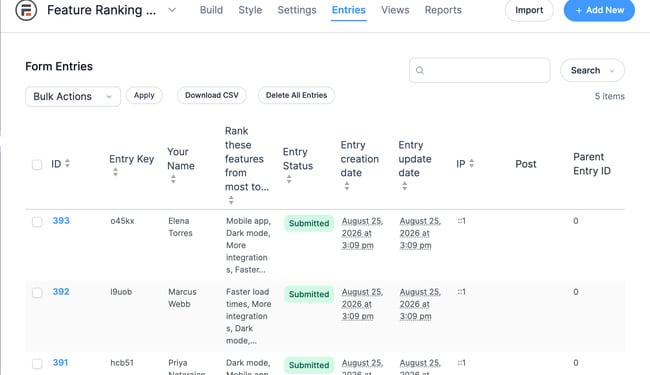
Task: Click the Formidable Forms logo icon
Action: tap(26, 10)
